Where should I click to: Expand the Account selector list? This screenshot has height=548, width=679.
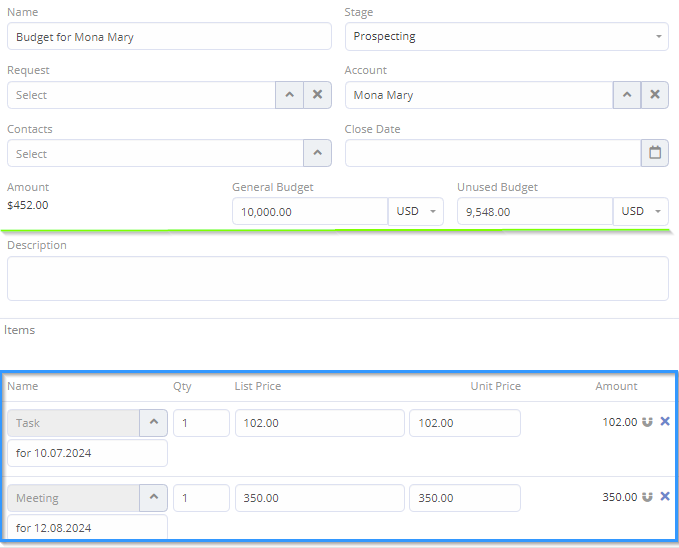click(x=627, y=95)
